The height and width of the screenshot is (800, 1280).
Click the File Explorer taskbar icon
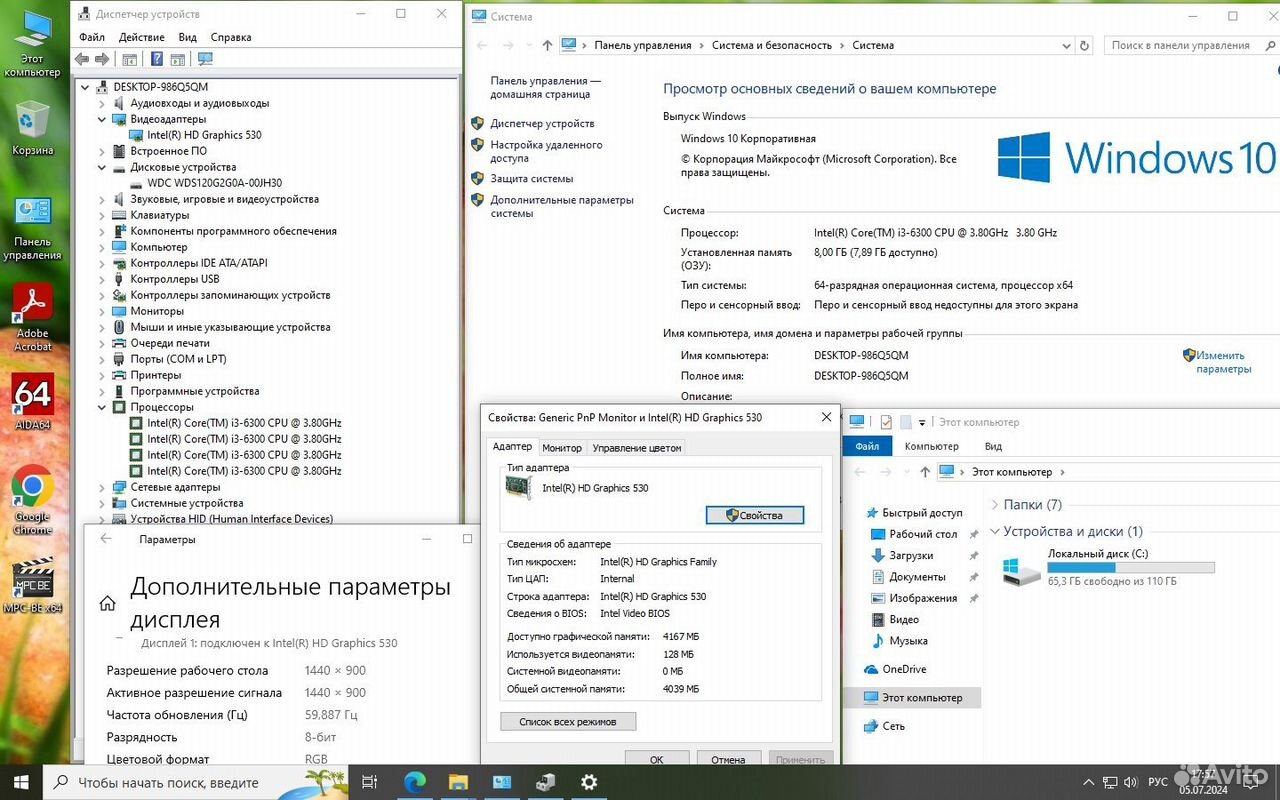(x=458, y=782)
